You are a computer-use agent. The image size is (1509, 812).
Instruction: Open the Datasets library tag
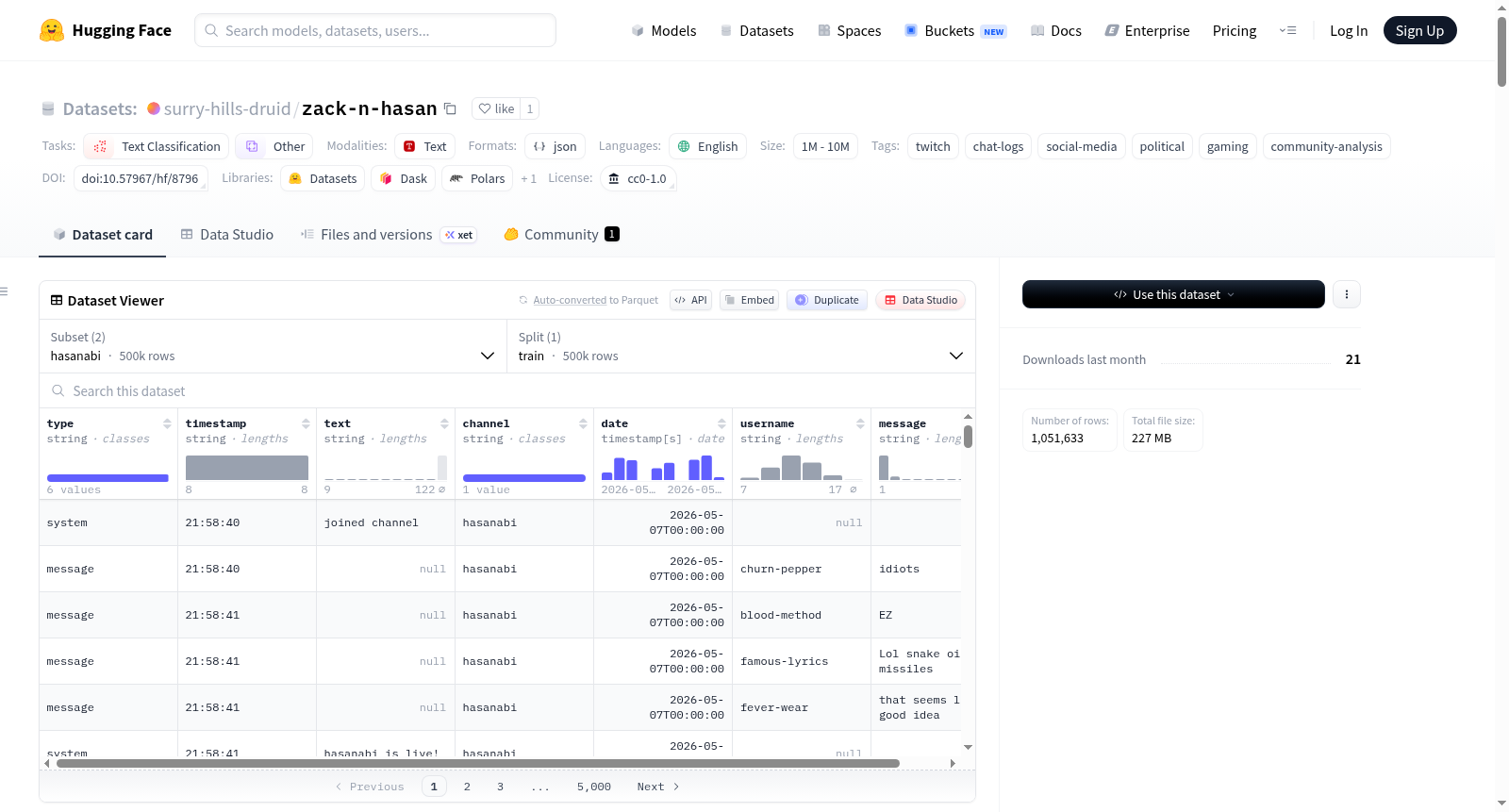tap(323, 178)
